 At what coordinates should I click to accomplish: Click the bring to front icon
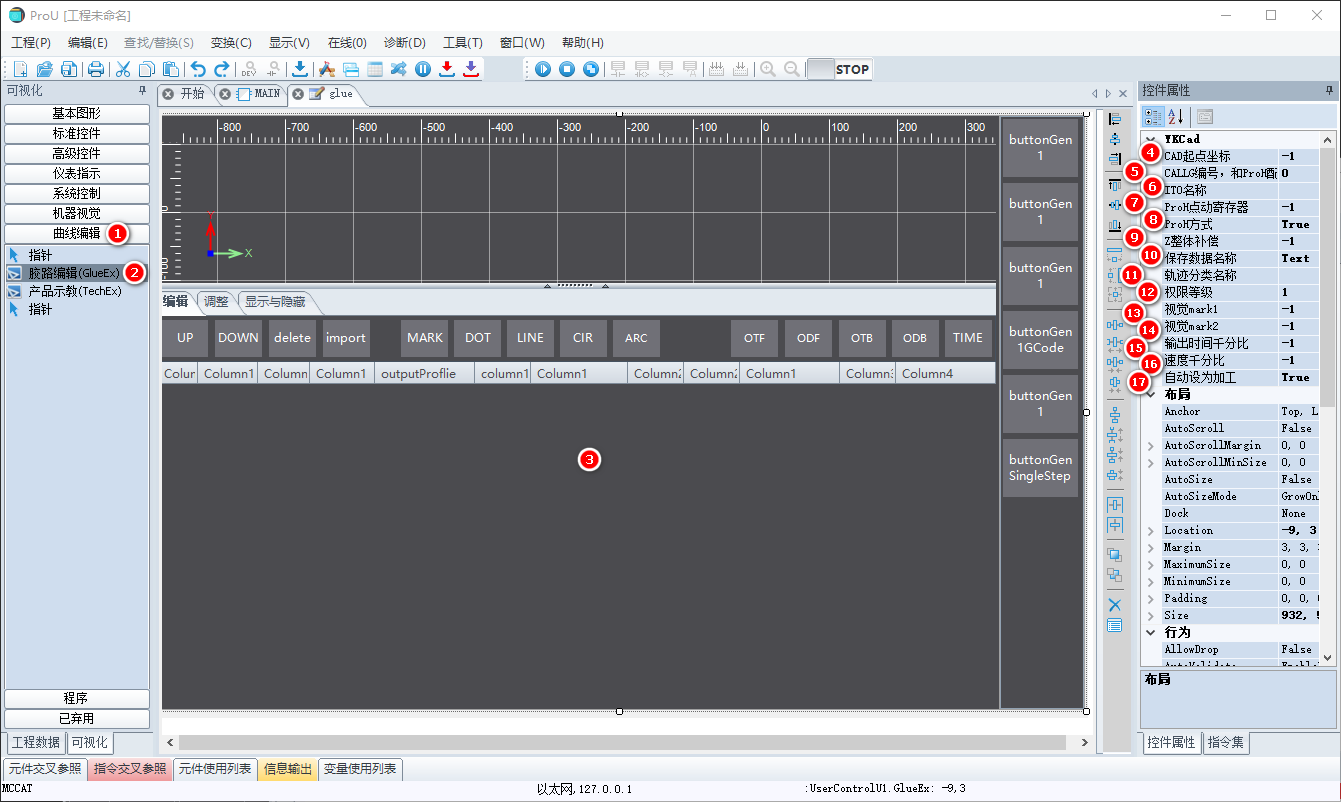1115,554
